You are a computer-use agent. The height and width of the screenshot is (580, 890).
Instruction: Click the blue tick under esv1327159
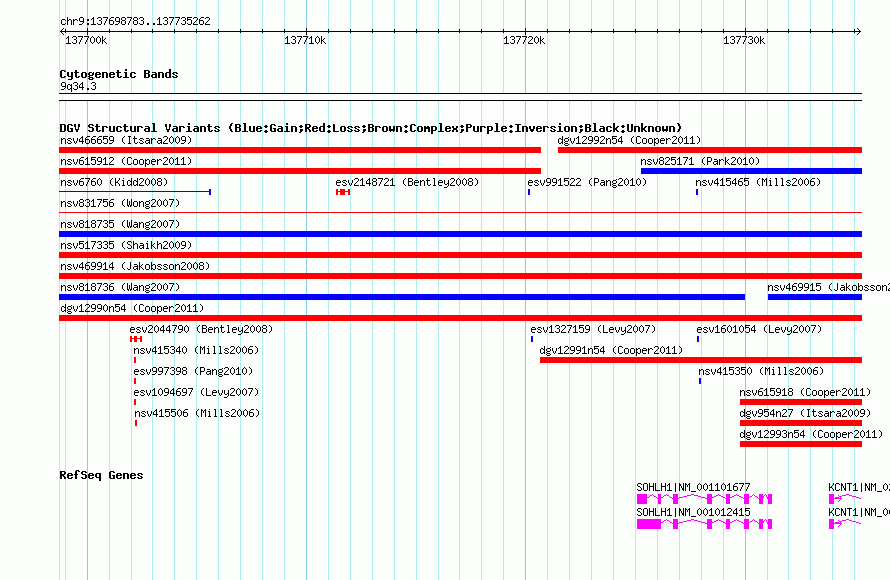[532, 339]
